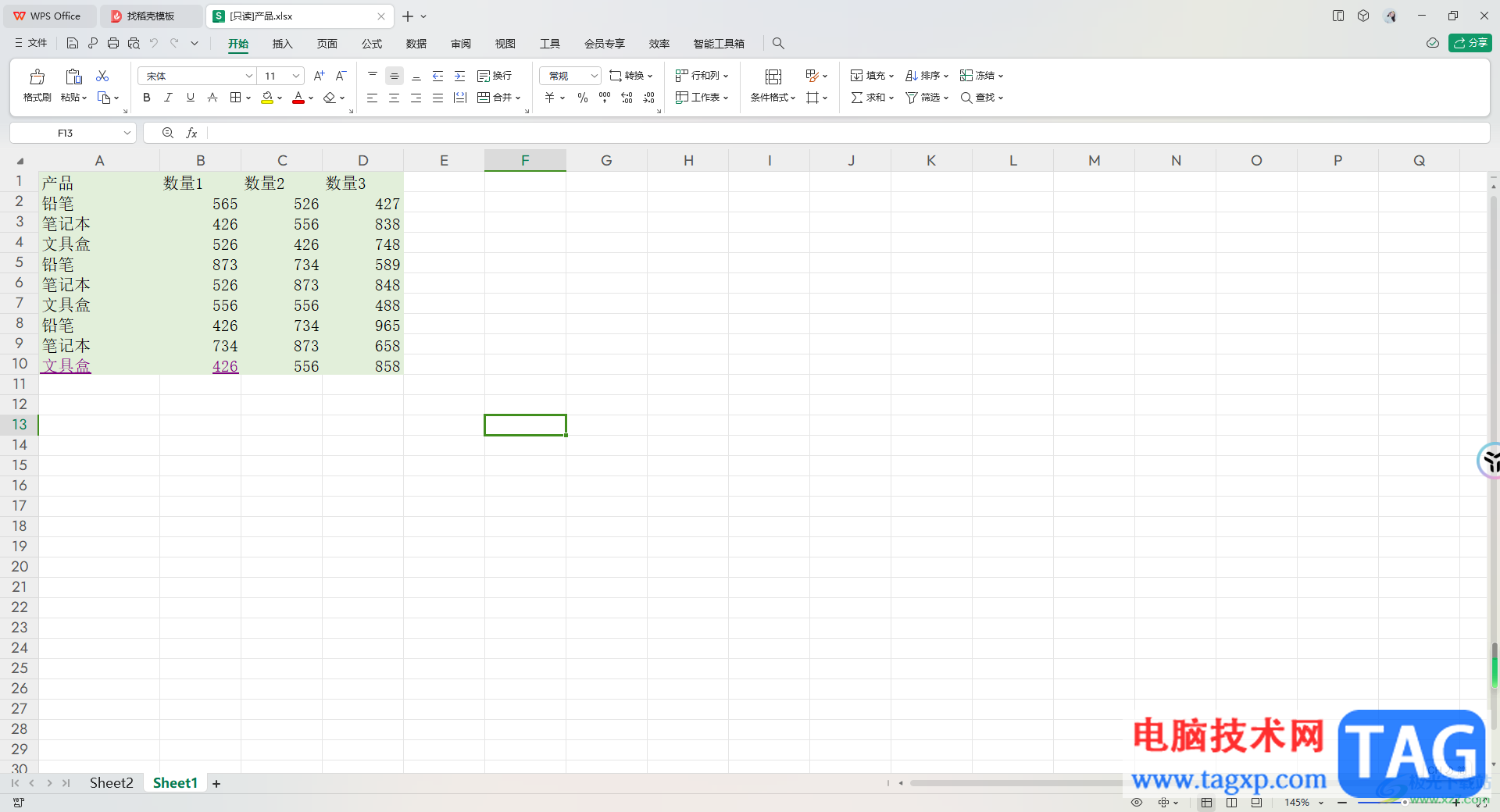Screen dimensions: 1500x812
Task: Cut selection with the scissors icon
Action: tap(102, 76)
